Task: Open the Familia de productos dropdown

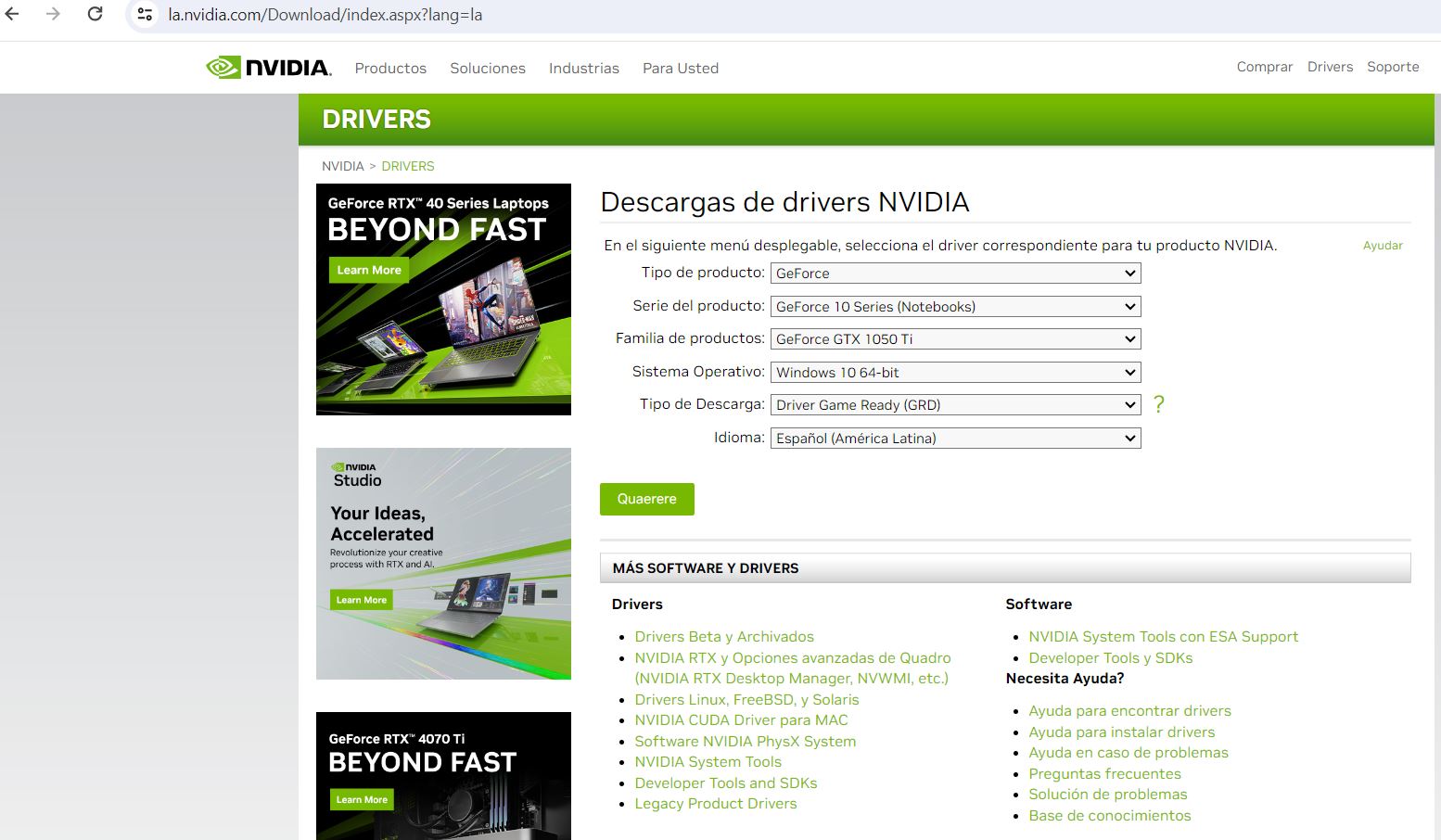Action: 955,339
